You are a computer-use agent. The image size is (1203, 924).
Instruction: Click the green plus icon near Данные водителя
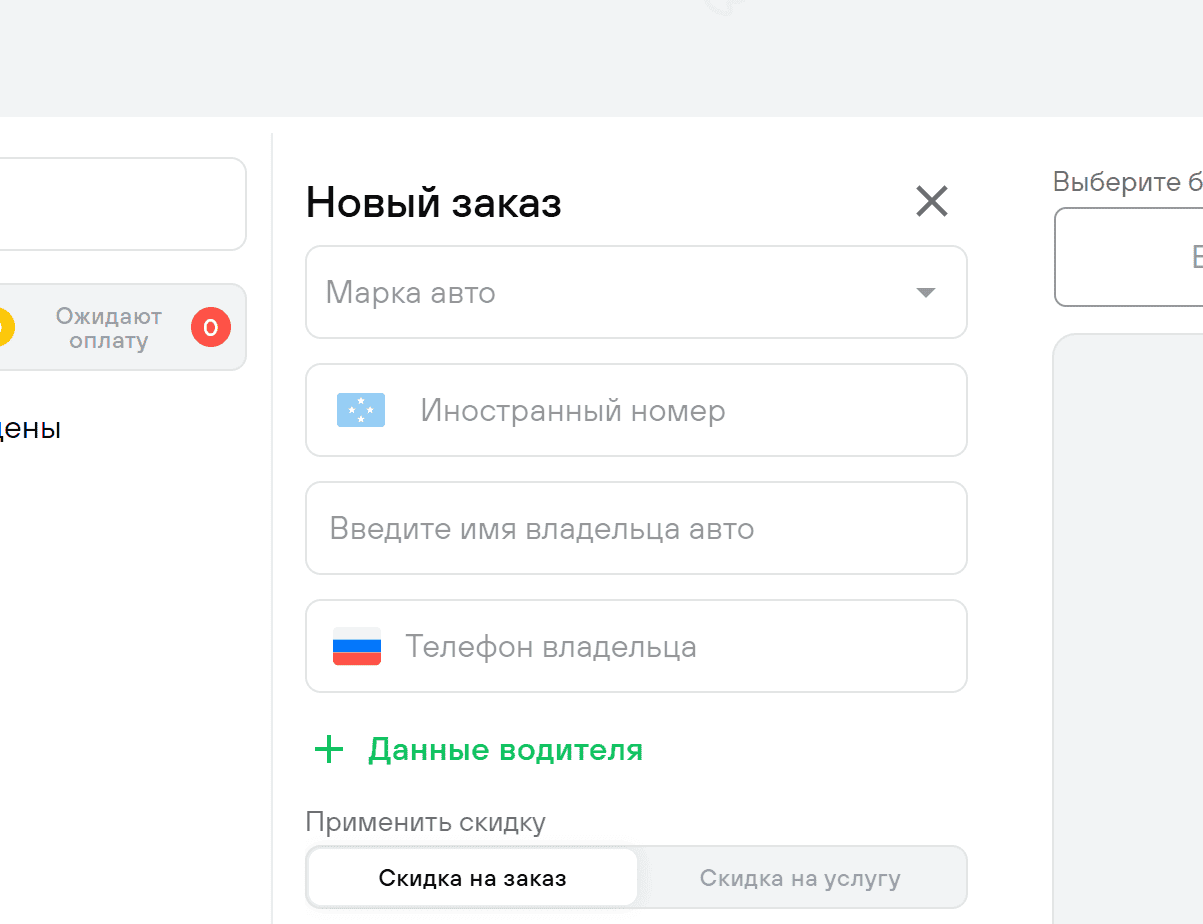pos(328,749)
